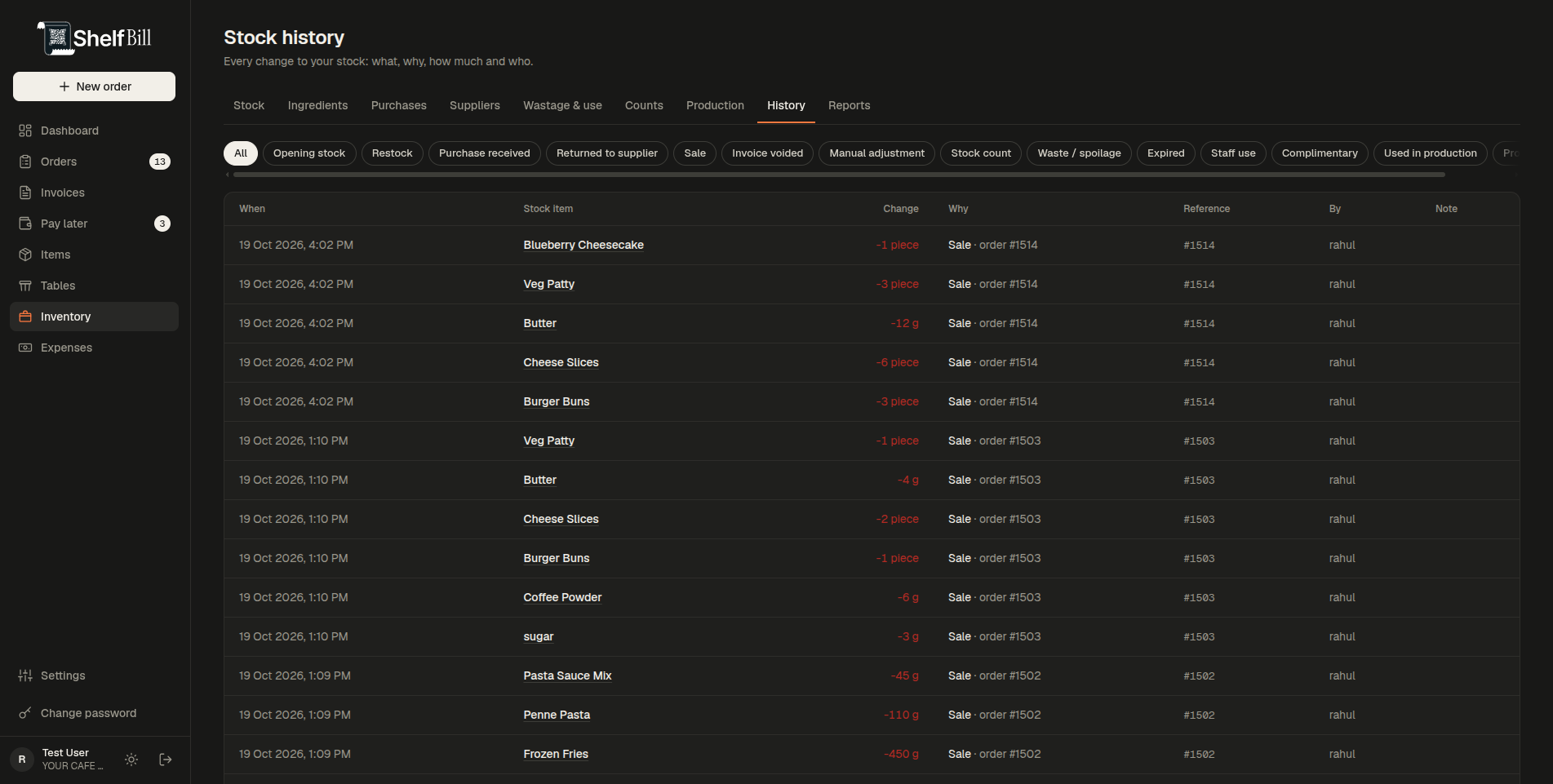Open the Production tab

pos(715,105)
